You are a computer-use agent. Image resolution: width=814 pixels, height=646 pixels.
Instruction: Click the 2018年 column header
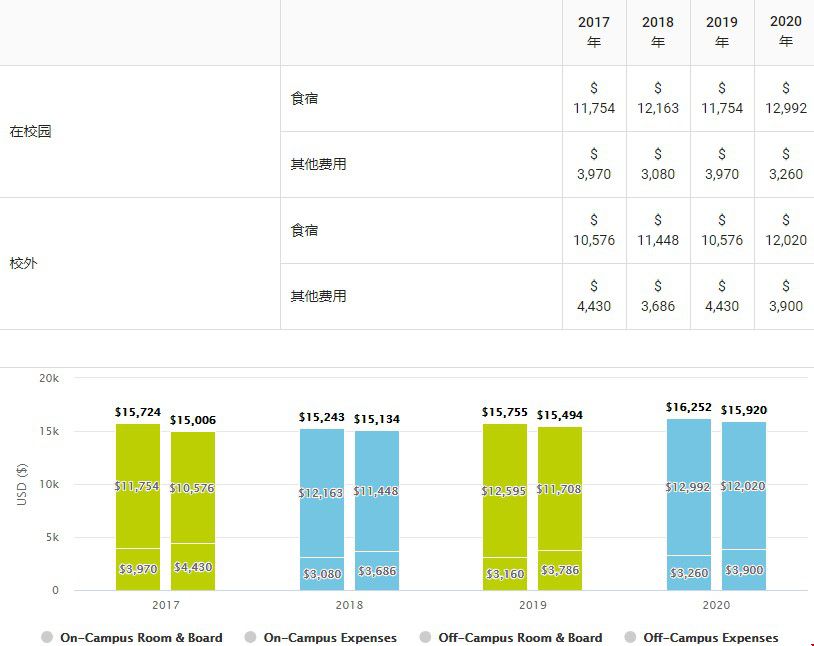[x=658, y=32]
